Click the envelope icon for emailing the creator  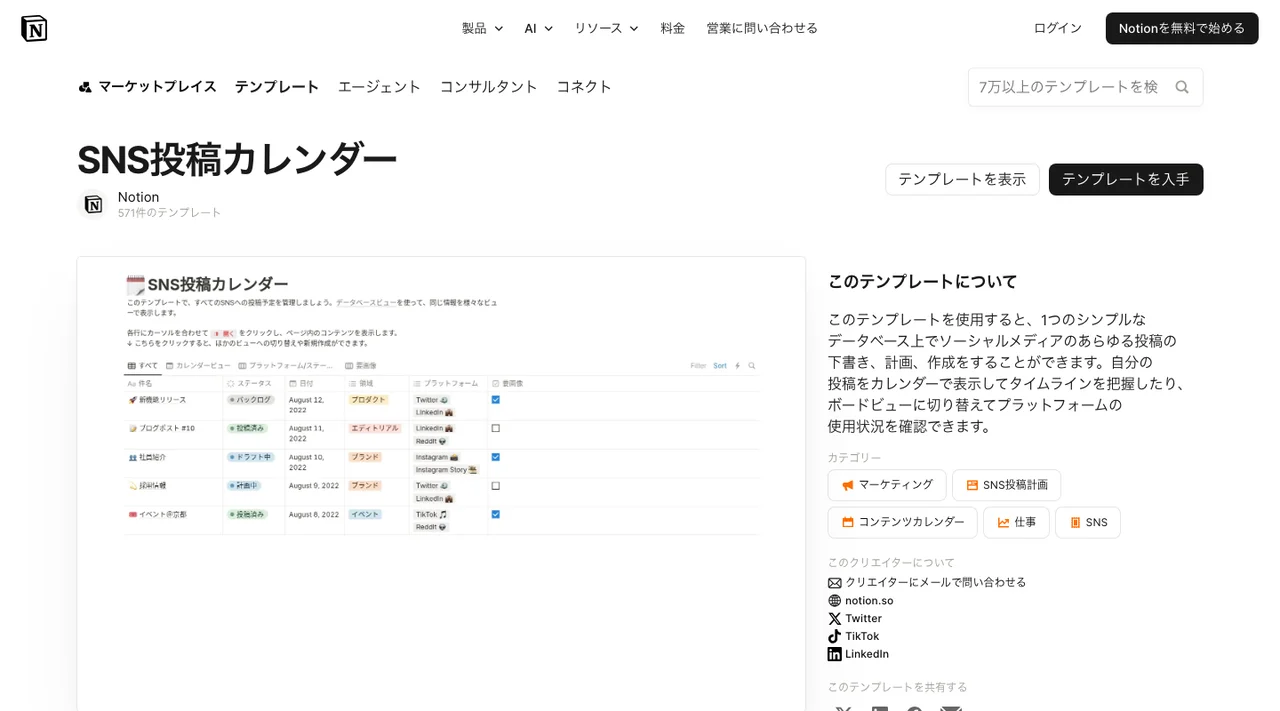pos(834,583)
